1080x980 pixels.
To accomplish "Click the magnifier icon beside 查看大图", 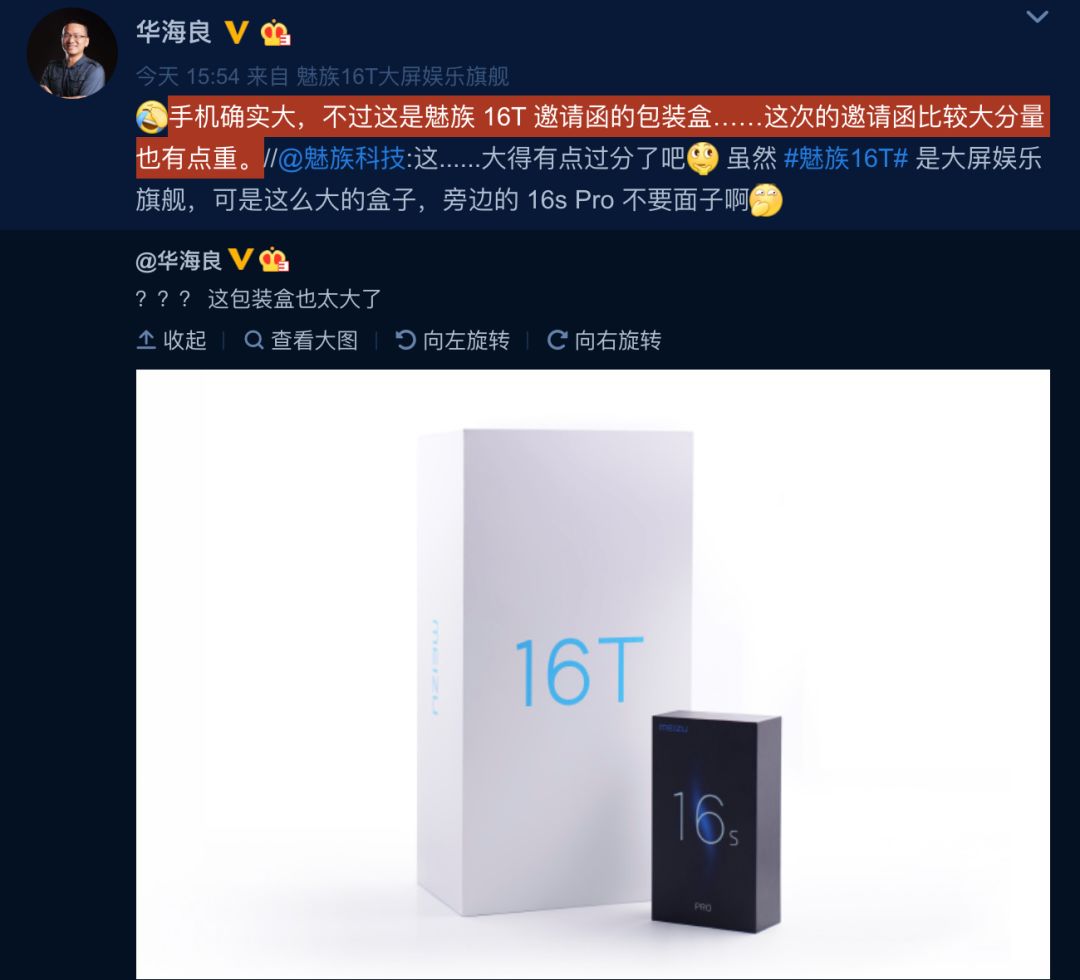I will point(253,340).
